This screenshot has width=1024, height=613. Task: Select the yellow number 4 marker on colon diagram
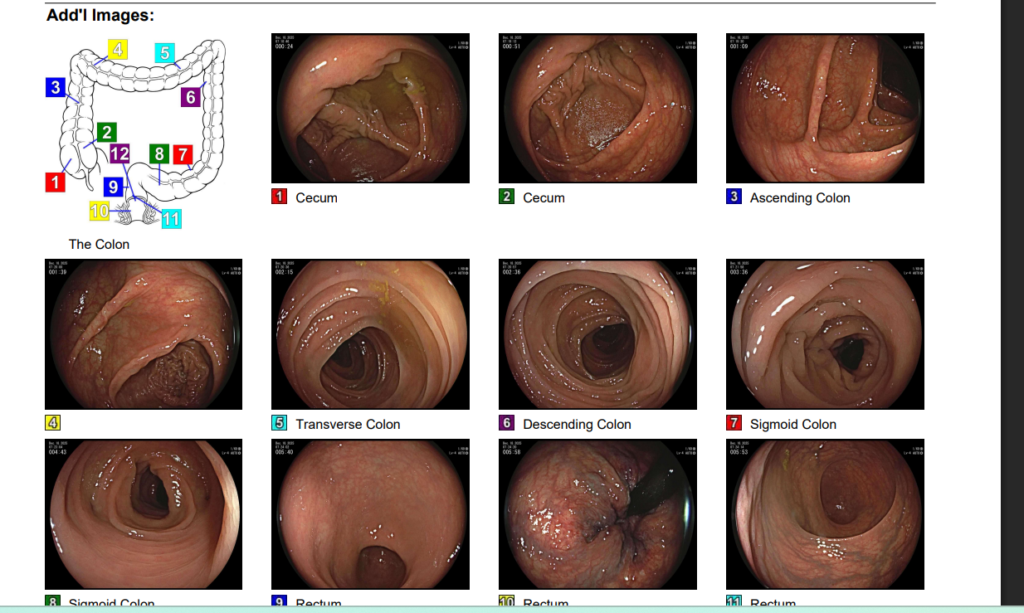click(x=118, y=50)
